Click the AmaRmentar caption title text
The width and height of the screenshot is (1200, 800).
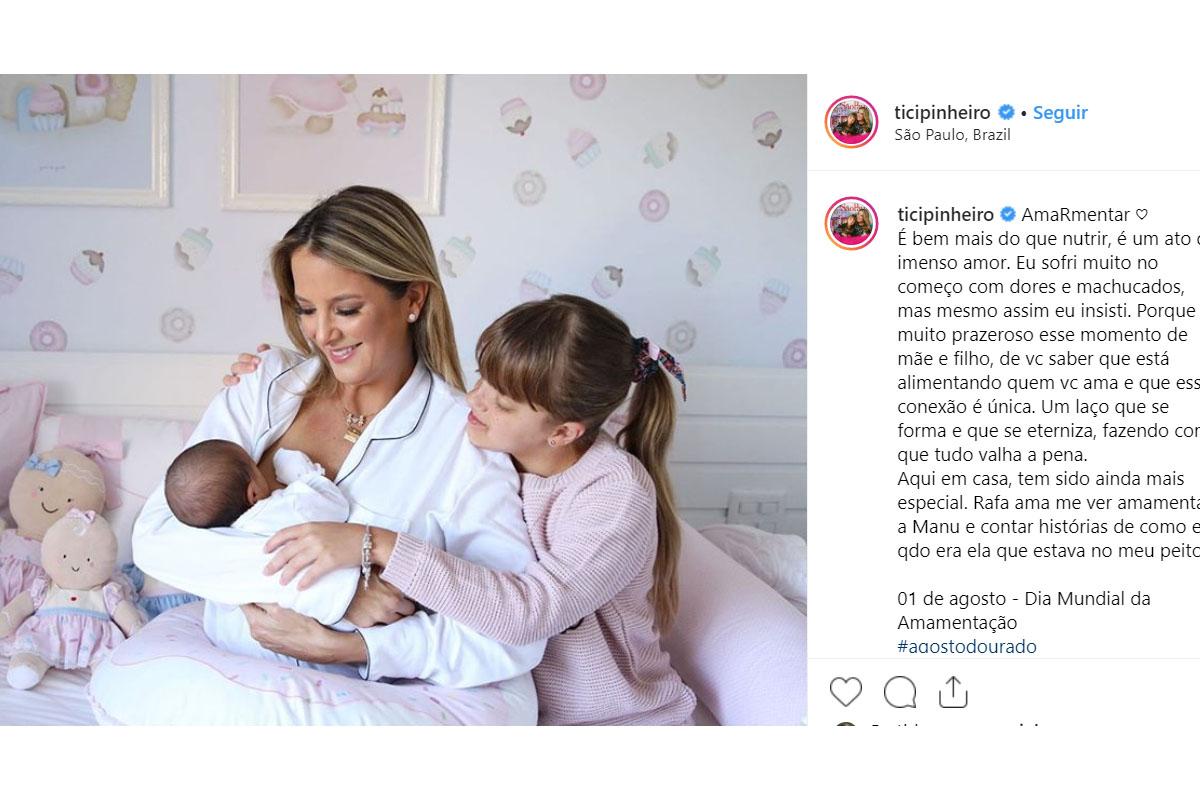(1076, 215)
